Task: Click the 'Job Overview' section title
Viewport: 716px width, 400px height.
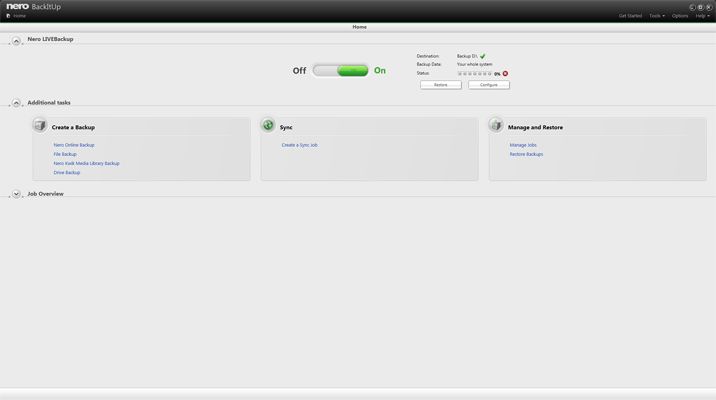Action: click(x=45, y=194)
